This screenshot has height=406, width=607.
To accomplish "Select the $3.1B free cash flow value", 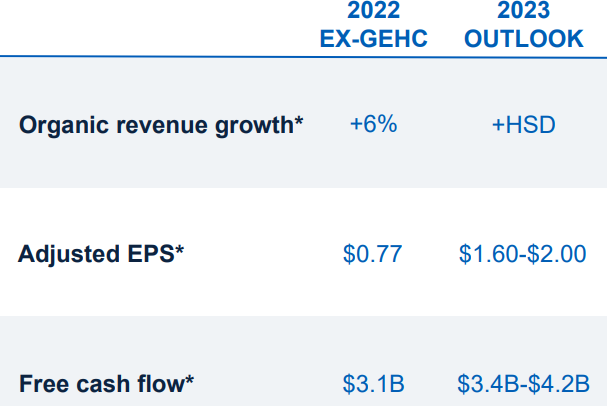I will (373, 382).
